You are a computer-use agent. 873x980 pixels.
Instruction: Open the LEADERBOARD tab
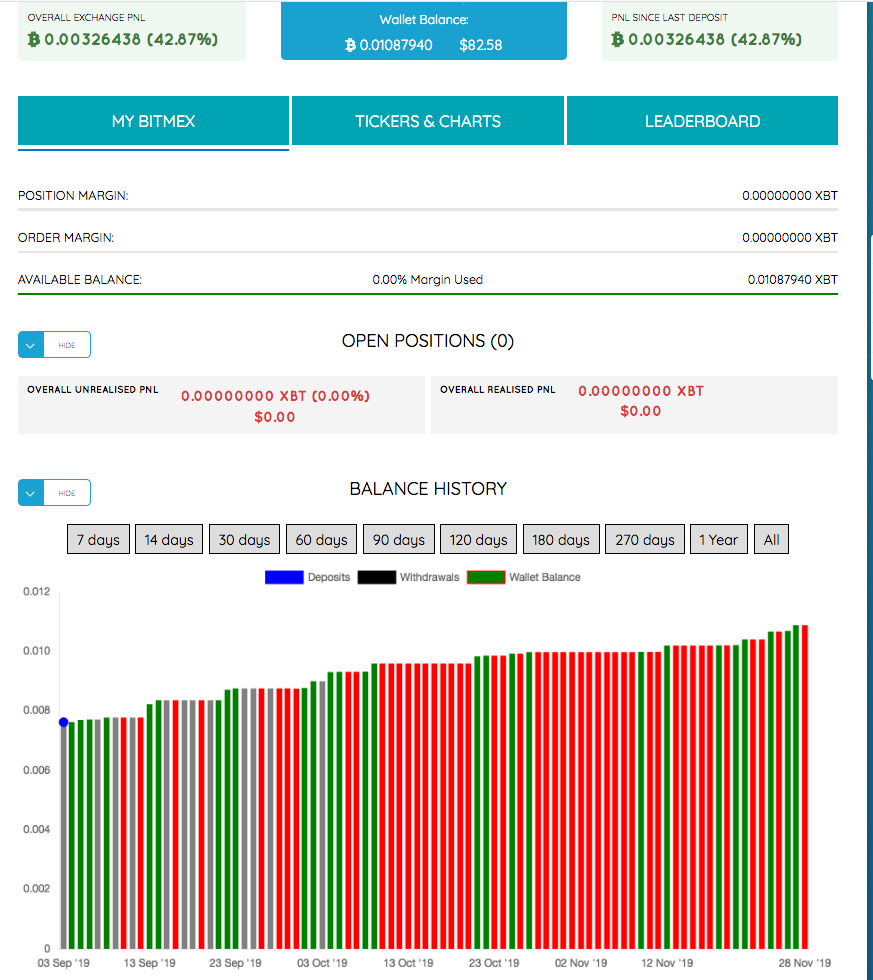pyautogui.click(x=702, y=121)
